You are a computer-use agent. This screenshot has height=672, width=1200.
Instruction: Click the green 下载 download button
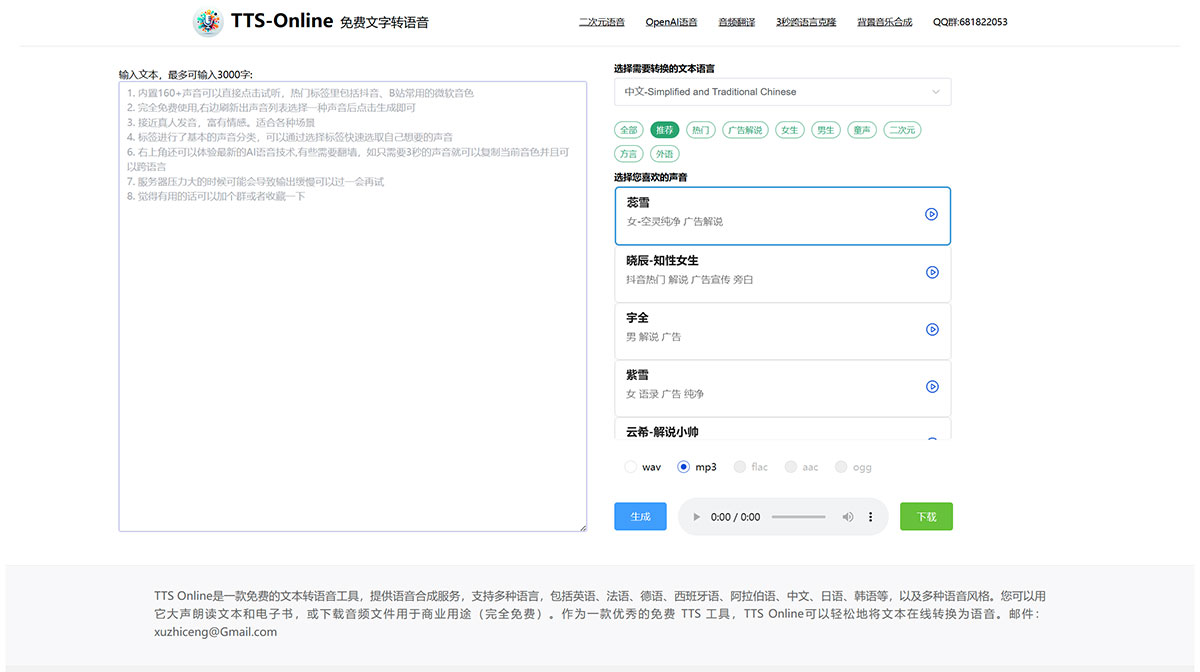[x=926, y=516]
